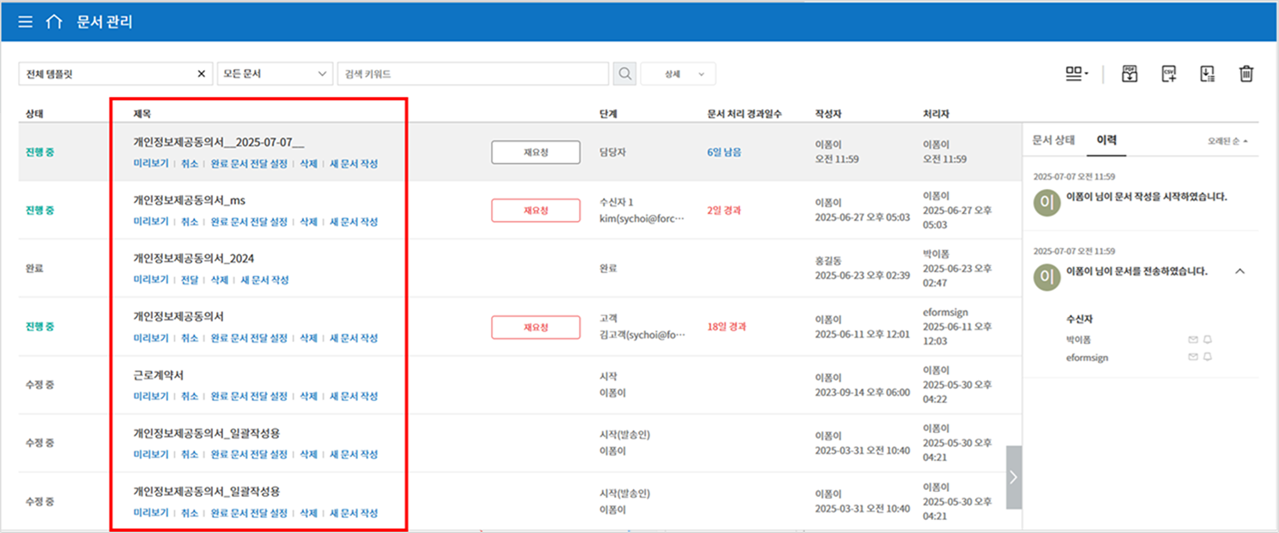The width and height of the screenshot is (1279, 533).
Task: Click mail icon next to 박이폼
Action: pos(1192,340)
